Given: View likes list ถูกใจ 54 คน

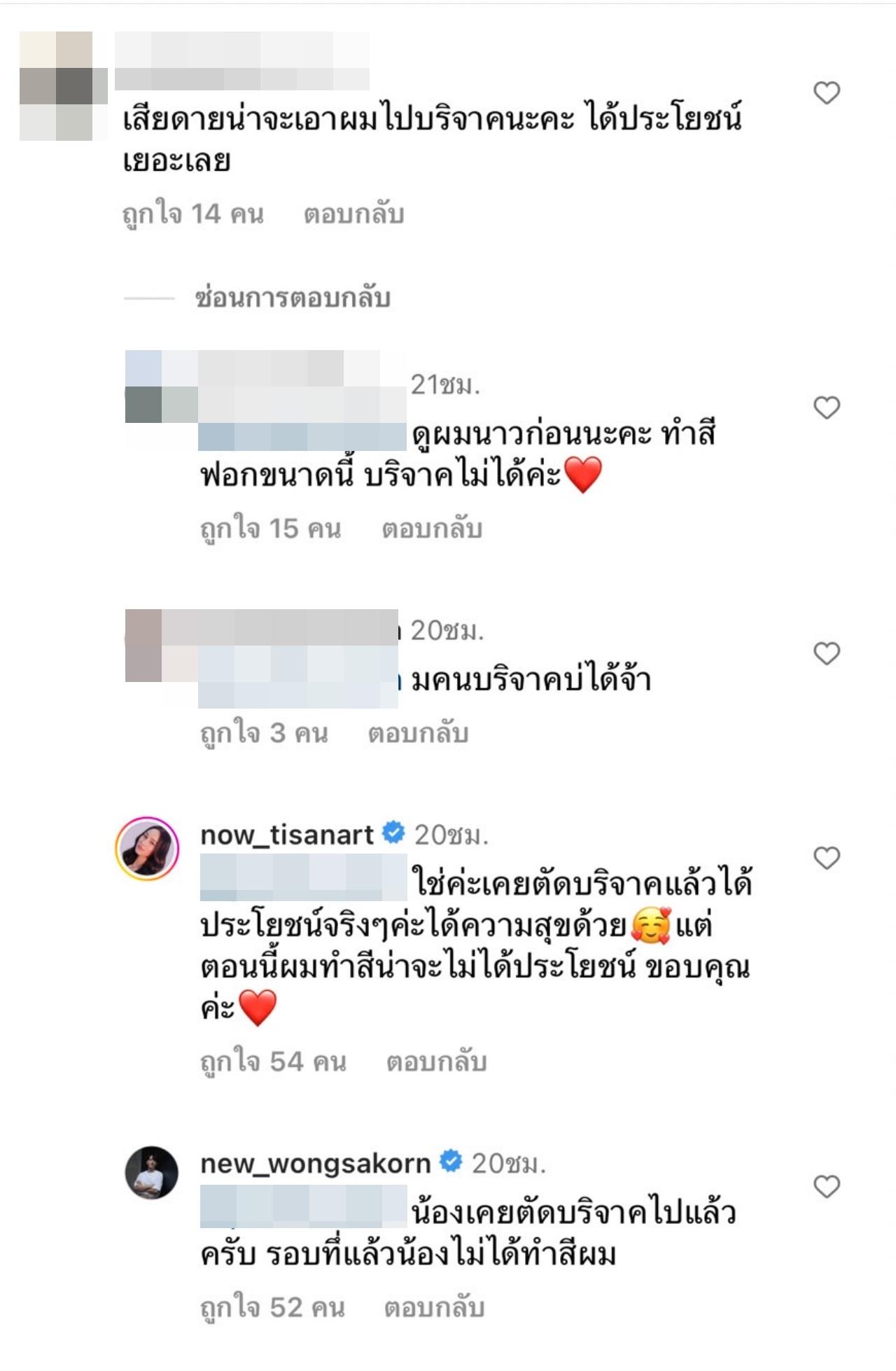Looking at the screenshot, I should 273,1062.
